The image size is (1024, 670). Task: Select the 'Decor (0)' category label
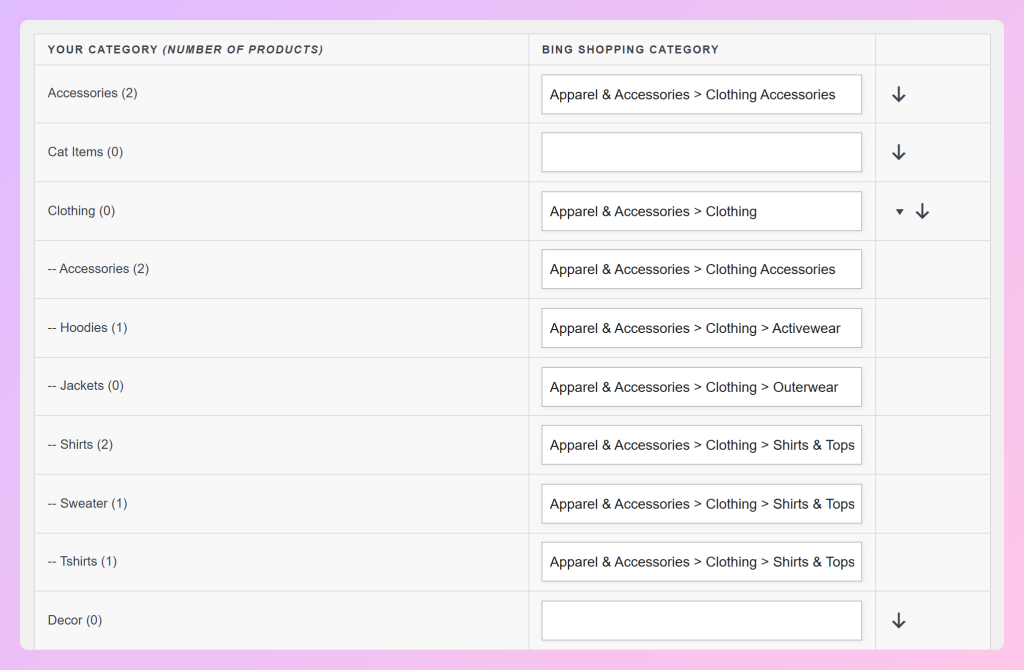point(74,620)
